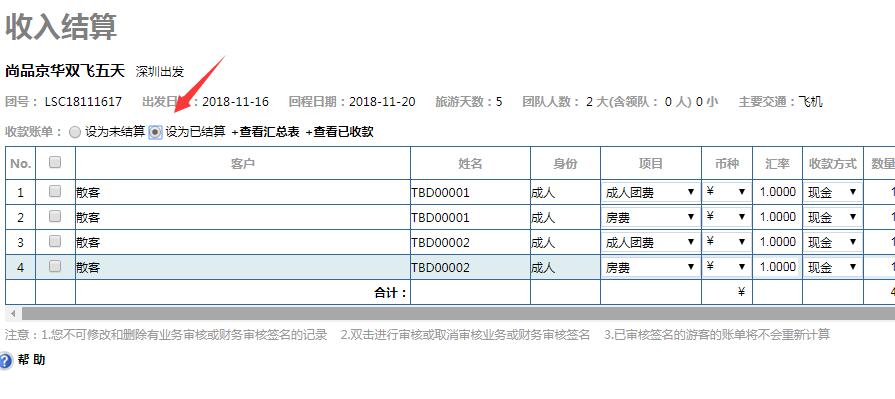Click 散客 customer cell in row 3
895x399 pixels.
click(243, 243)
